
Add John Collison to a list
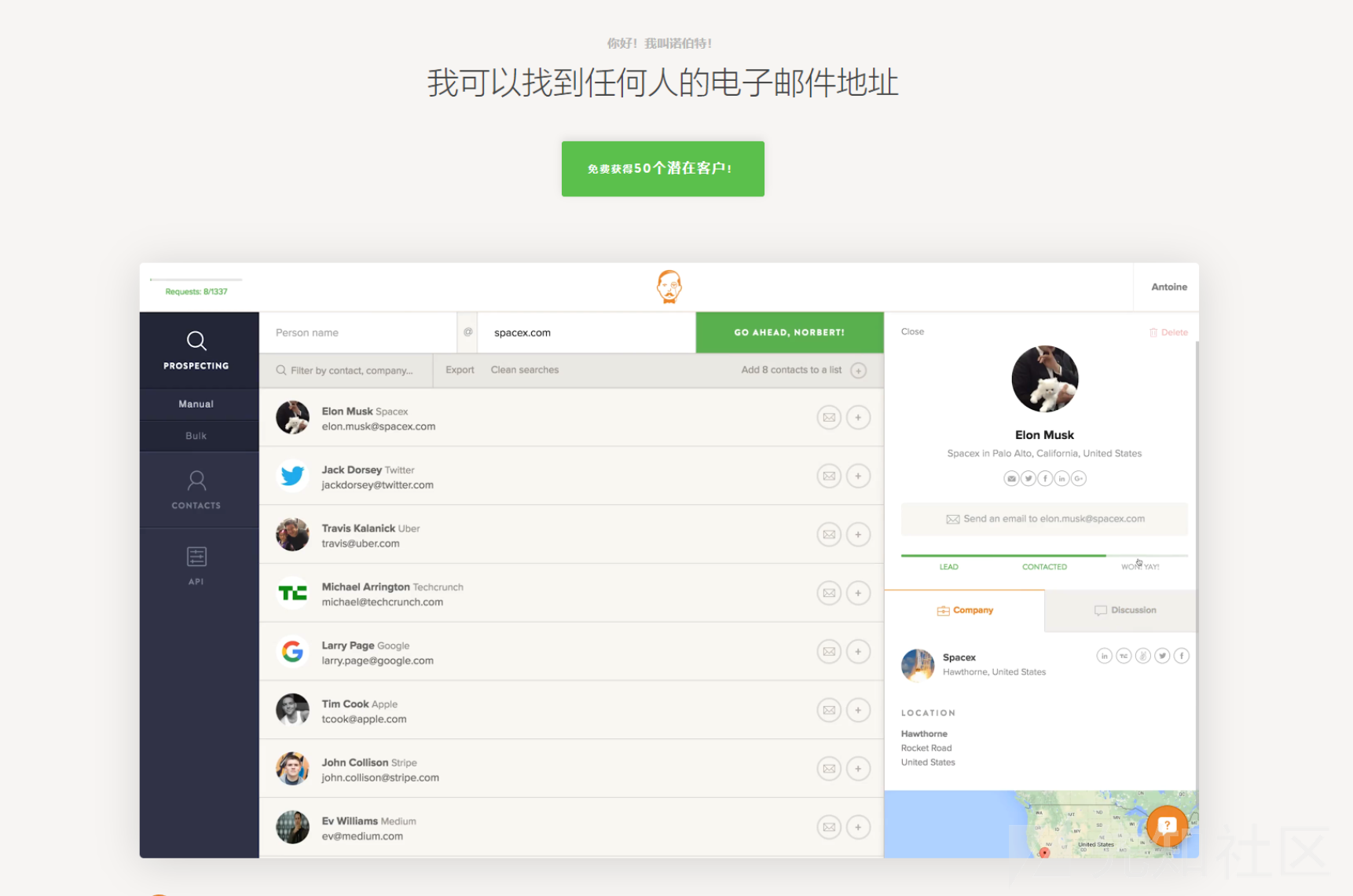coord(858,769)
